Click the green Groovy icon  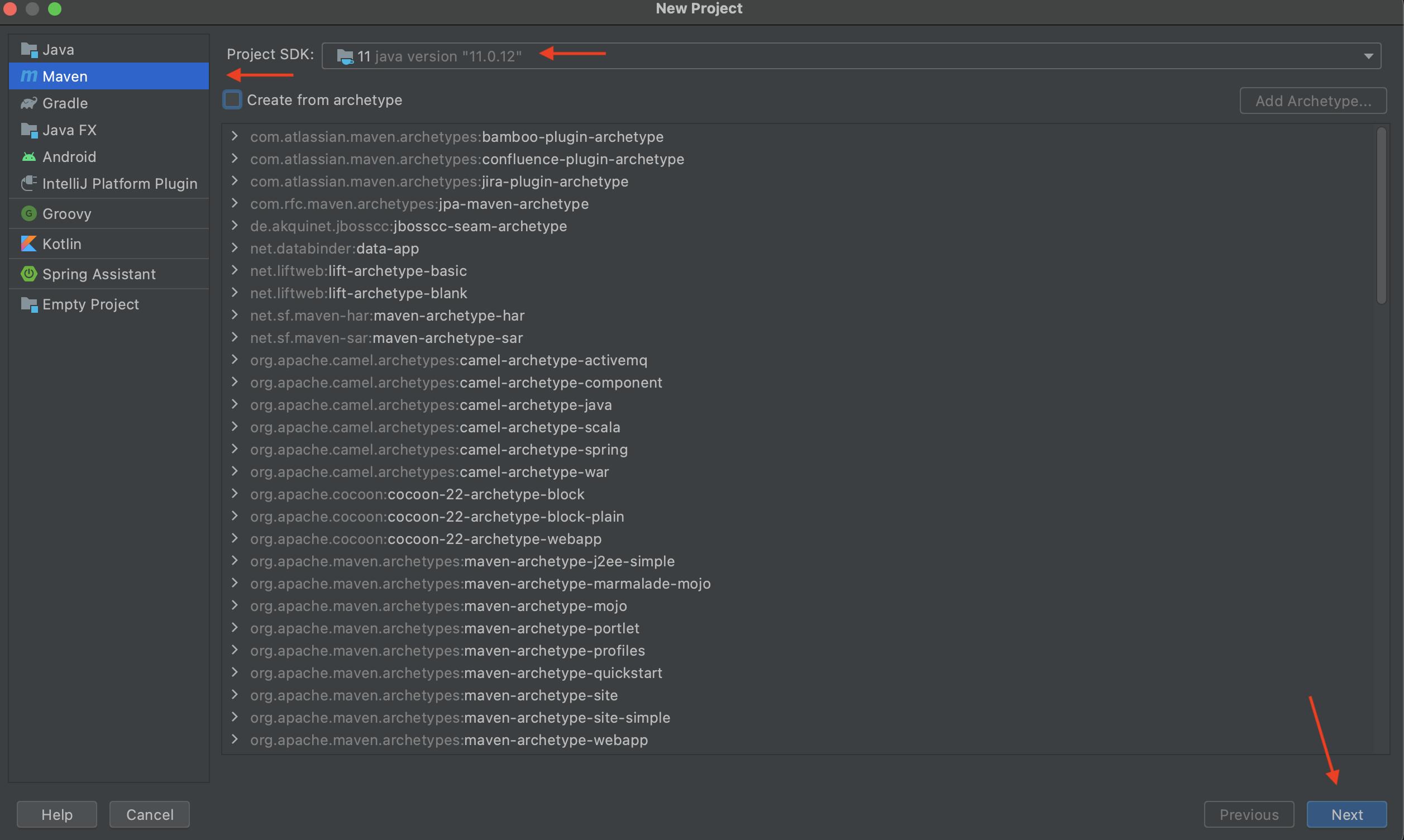(x=29, y=213)
